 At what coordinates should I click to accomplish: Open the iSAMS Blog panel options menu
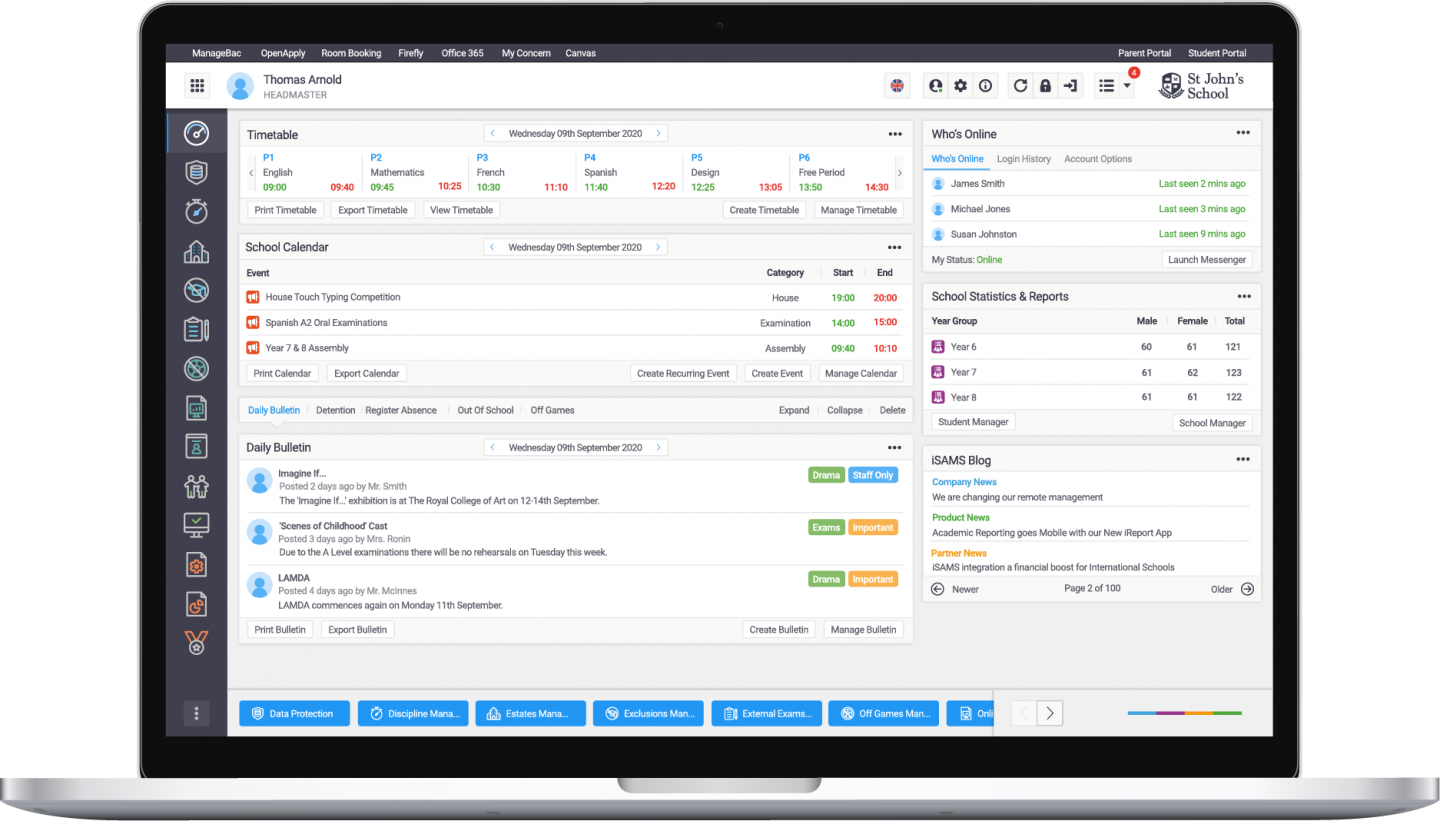coord(1242,460)
